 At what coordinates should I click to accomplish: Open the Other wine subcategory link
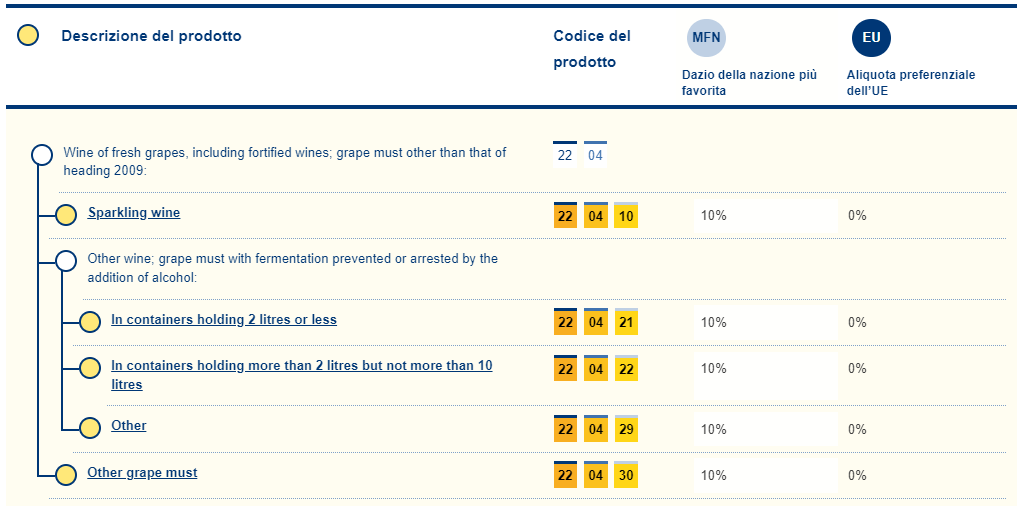128,426
